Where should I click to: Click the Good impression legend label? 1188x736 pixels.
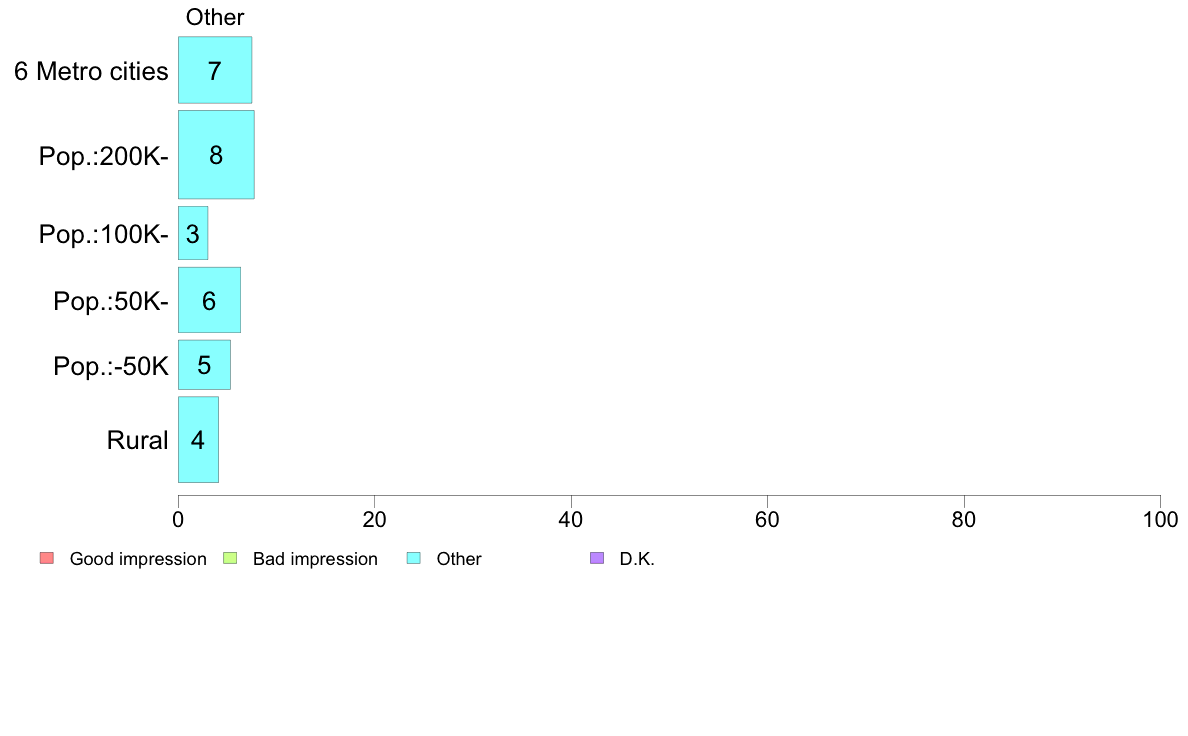coord(138,559)
